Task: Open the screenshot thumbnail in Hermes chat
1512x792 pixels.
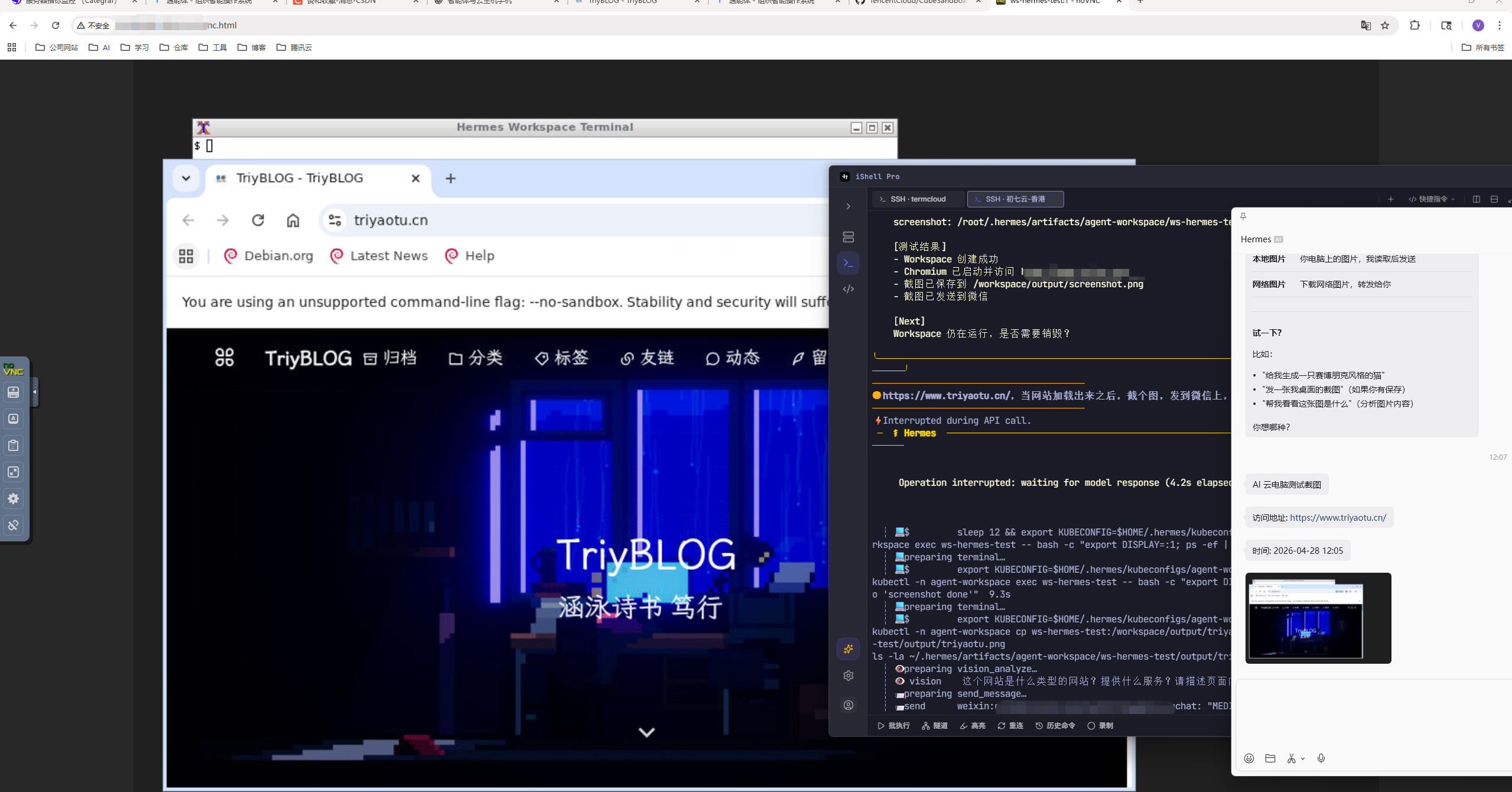Action: [1318, 618]
